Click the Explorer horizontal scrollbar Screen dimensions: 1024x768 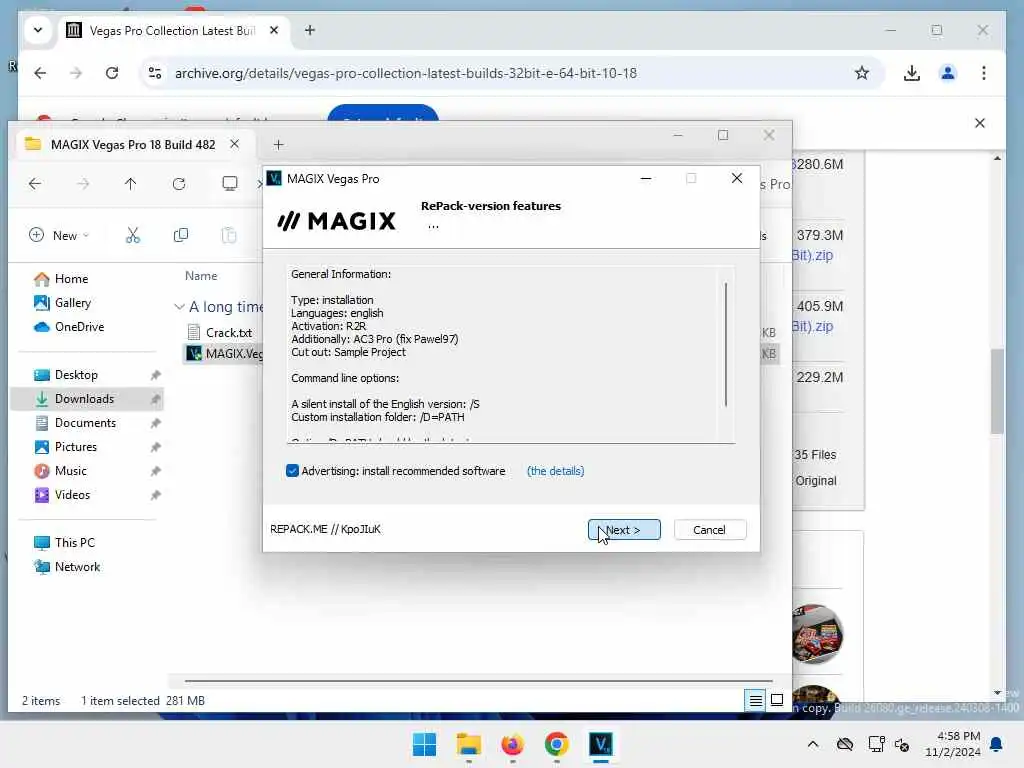click(478, 681)
